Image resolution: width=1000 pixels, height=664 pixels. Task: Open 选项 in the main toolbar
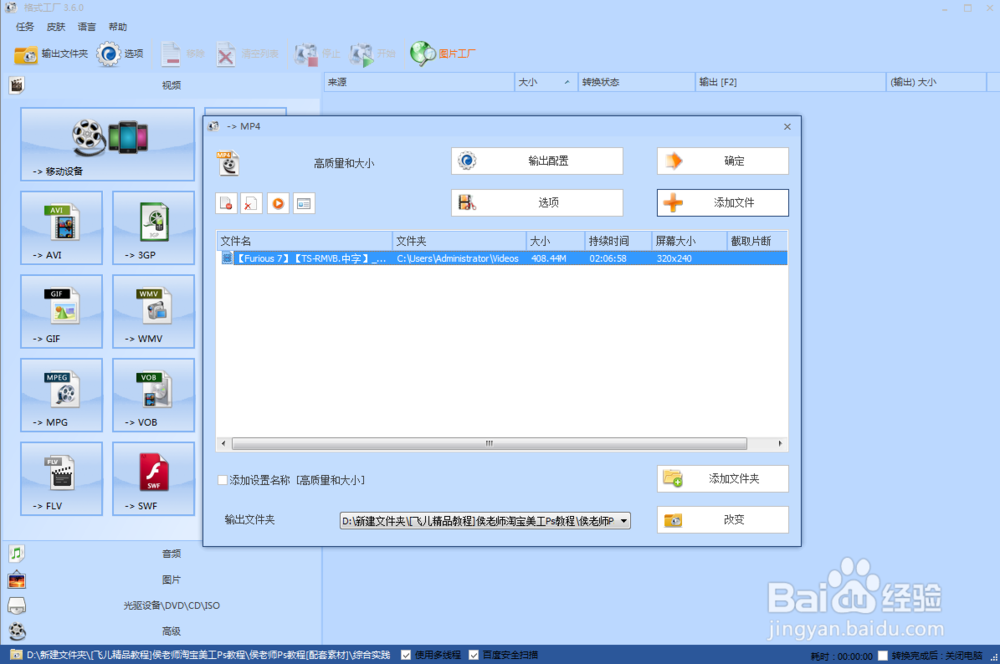pyautogui.click(x=121, y=54)
